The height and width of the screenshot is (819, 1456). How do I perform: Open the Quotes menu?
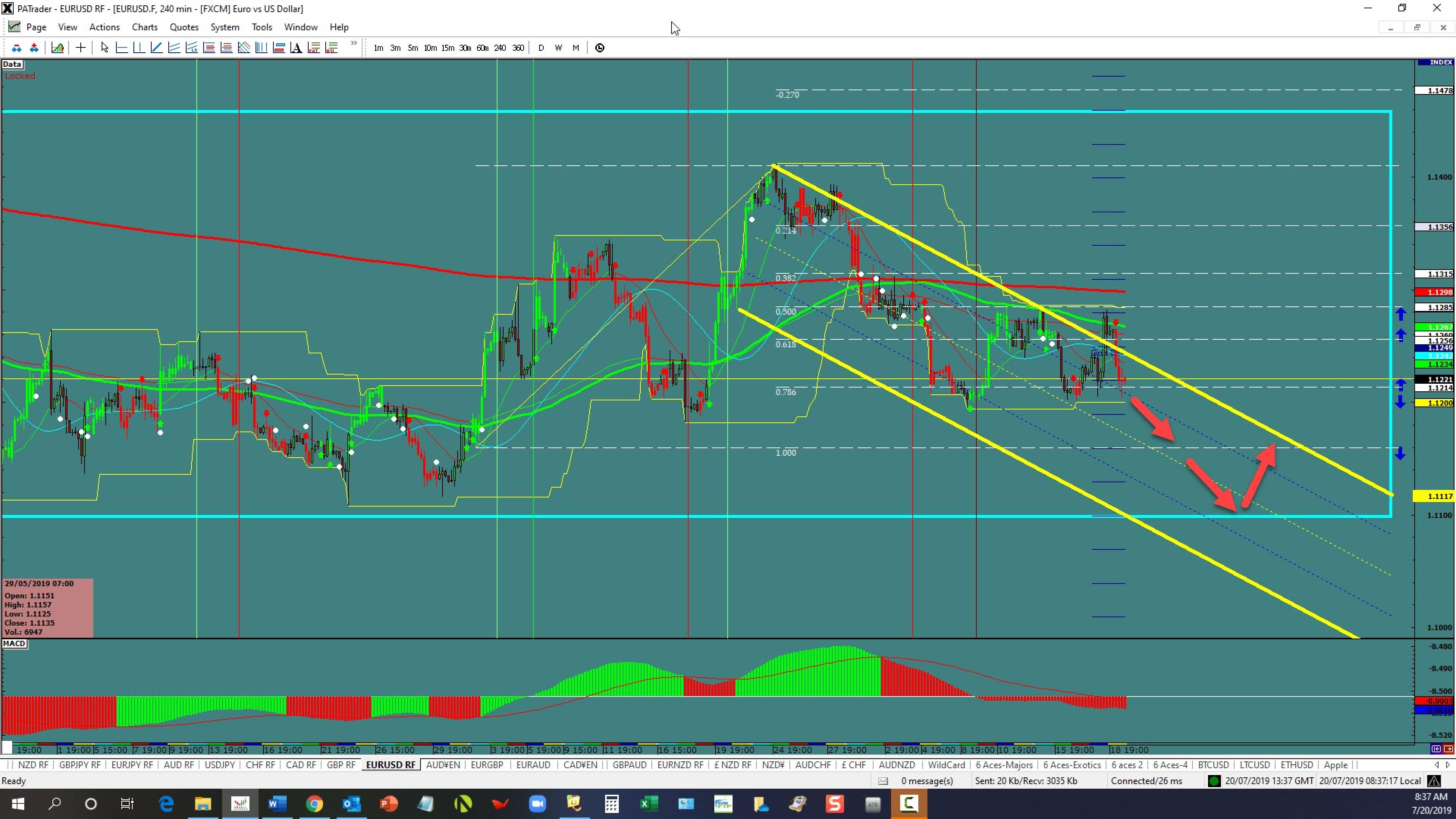(184, 27)
